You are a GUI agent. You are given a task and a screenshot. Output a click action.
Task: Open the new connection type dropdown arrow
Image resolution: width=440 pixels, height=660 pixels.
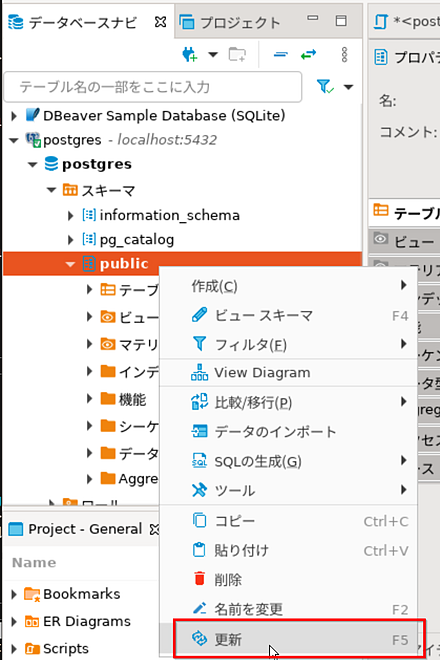point(213,54)
